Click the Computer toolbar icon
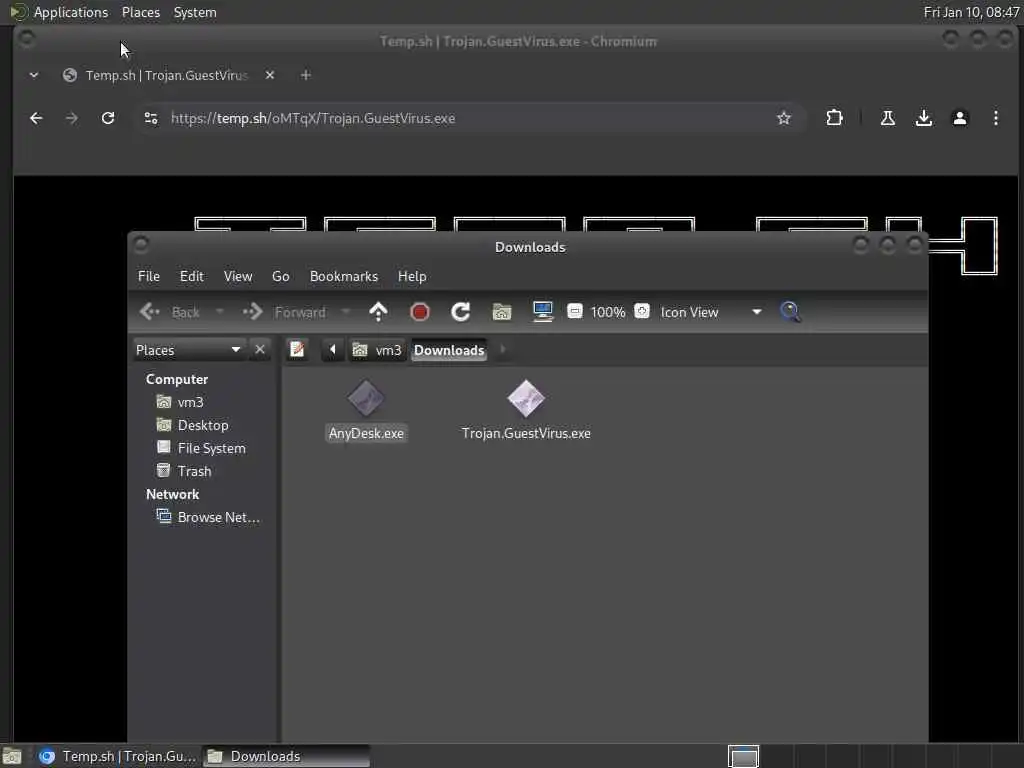1024x768 pixels. click(x=543, y=312)
